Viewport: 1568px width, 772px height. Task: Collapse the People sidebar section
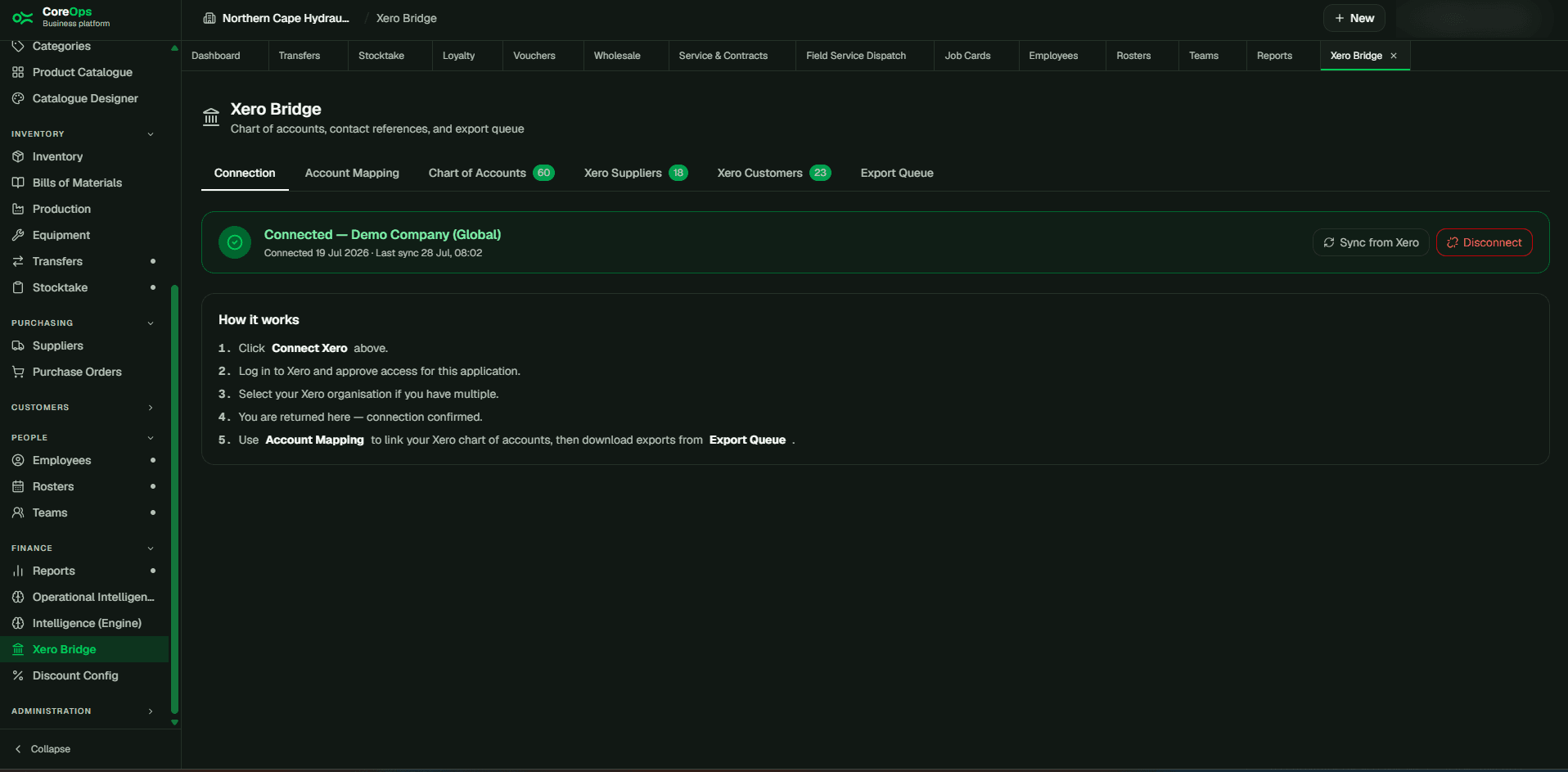coord(151,438)
